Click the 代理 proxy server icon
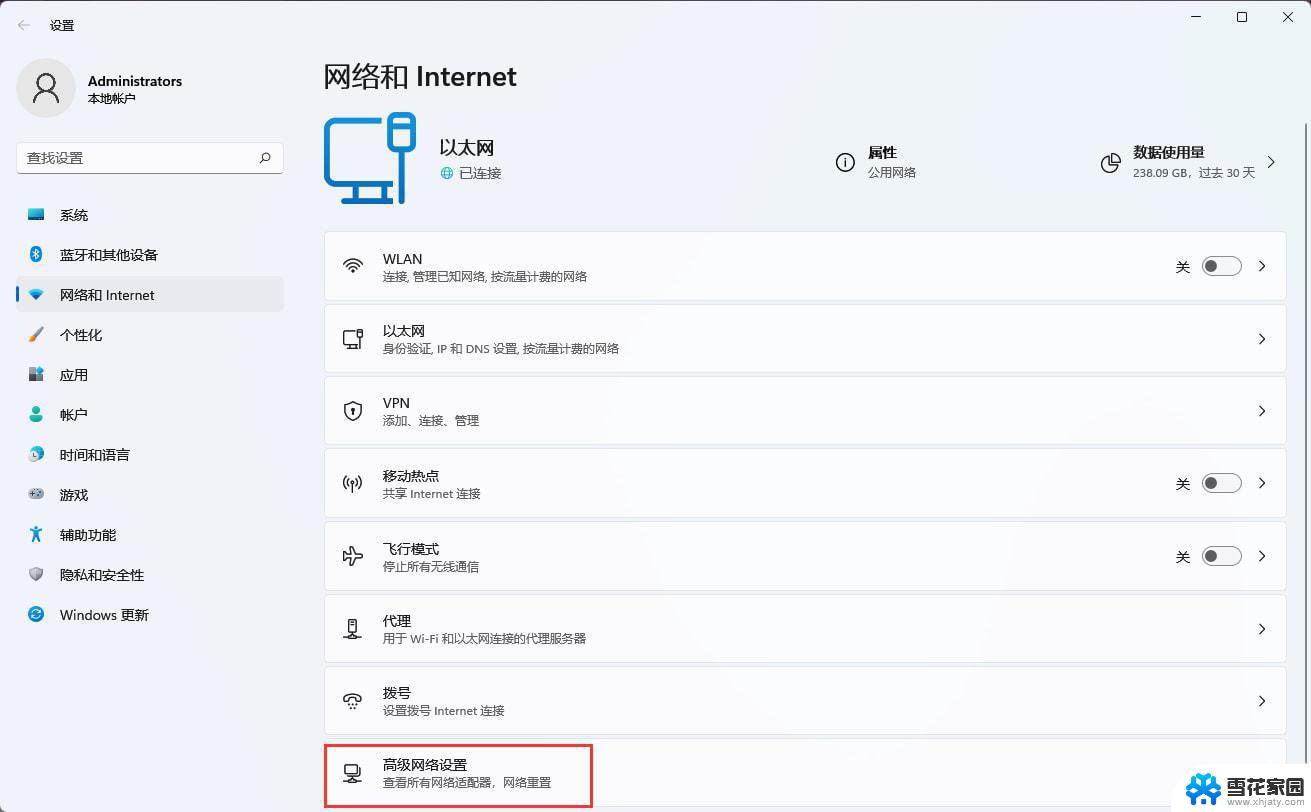Screen dimensions: 1311x812 coord(353,629)
